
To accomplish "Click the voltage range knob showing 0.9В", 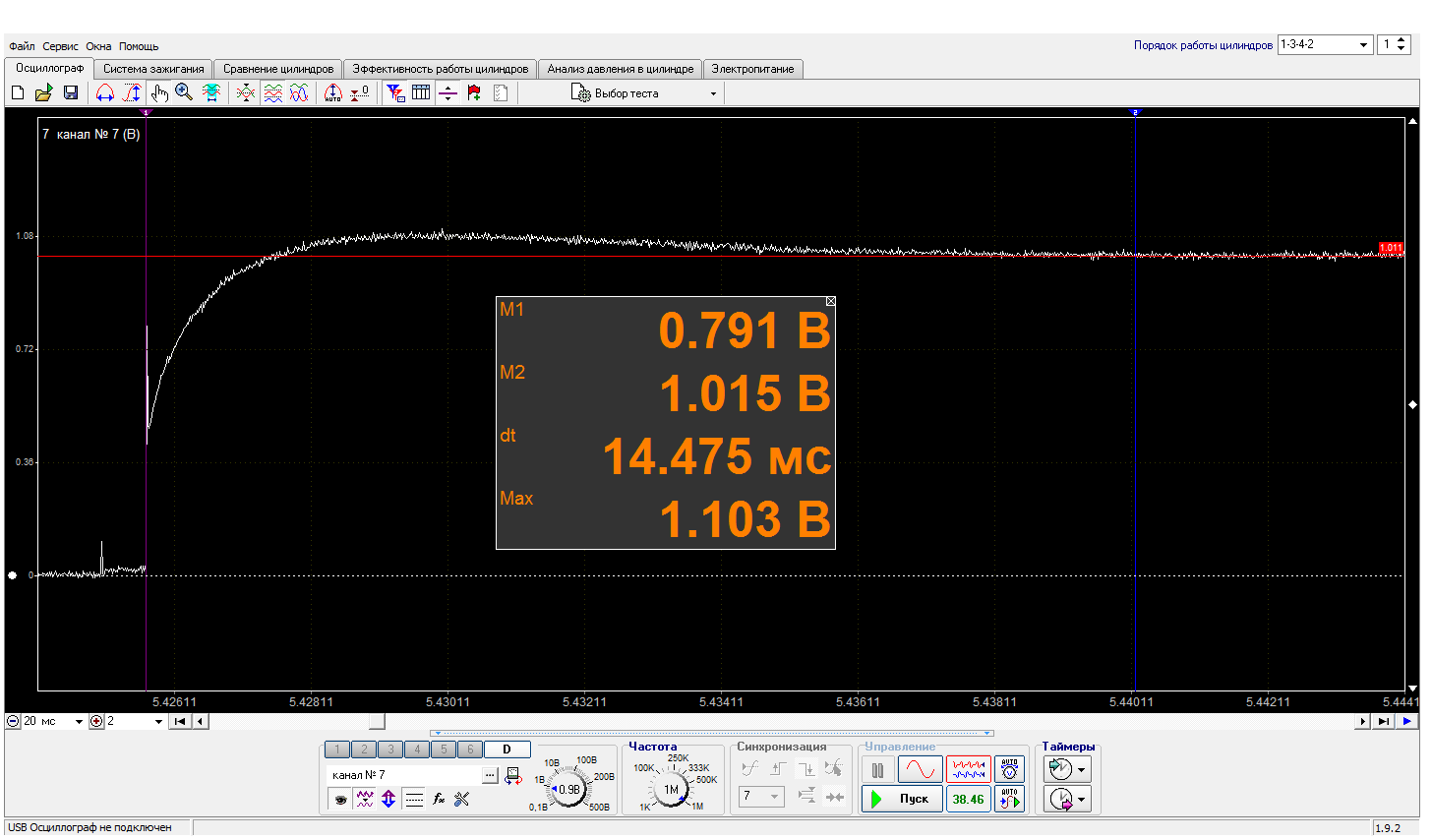I will tap(569, 789).
